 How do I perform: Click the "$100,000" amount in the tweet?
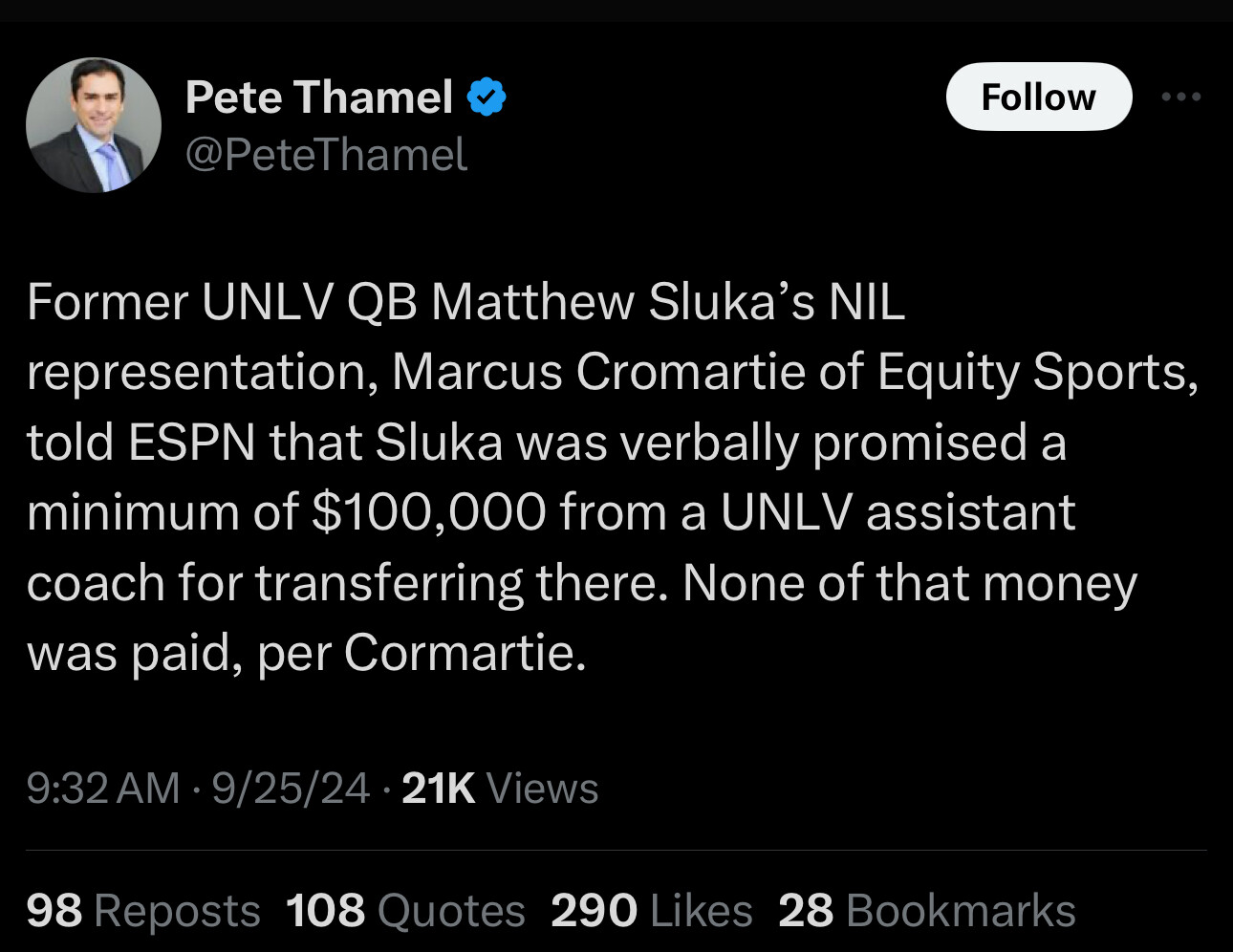(x=429, y=512)
